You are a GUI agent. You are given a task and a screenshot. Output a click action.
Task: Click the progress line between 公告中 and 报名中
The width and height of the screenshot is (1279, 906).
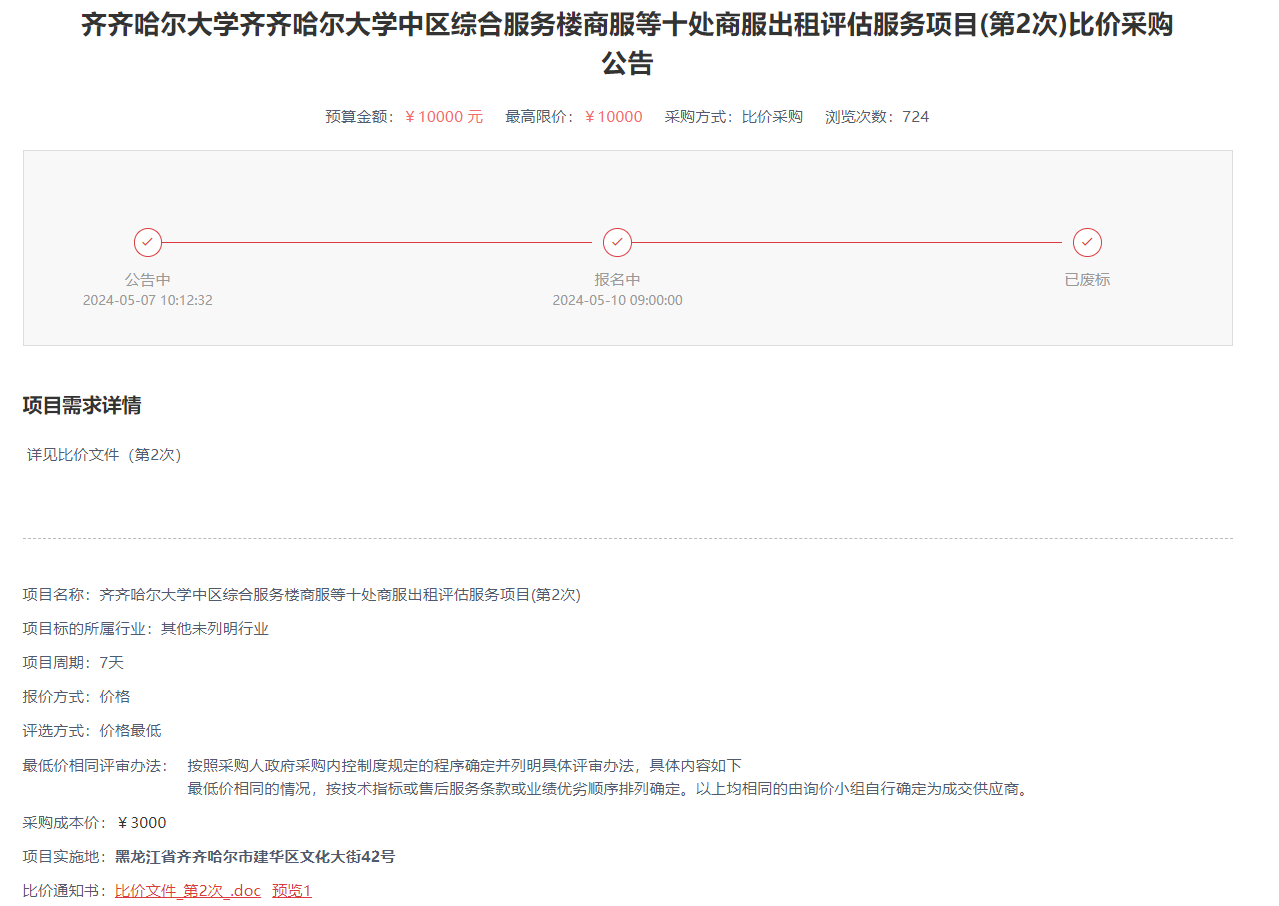[380, 242]
